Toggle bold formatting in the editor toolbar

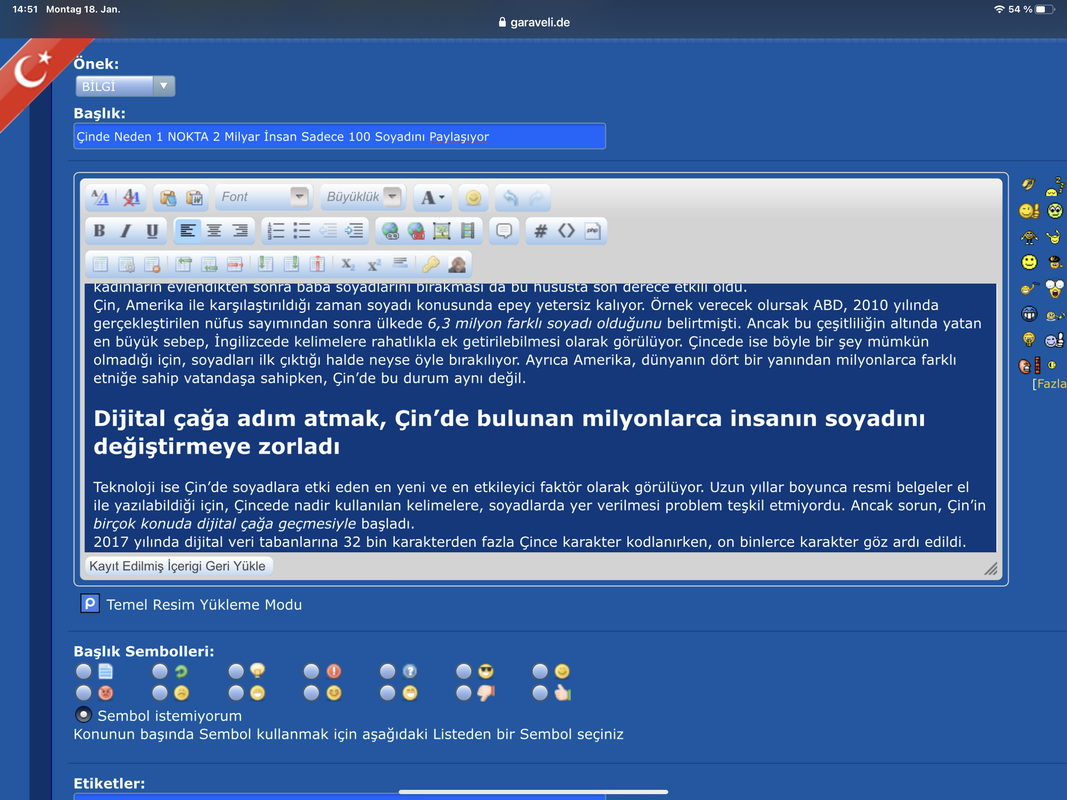click(99, 231)
